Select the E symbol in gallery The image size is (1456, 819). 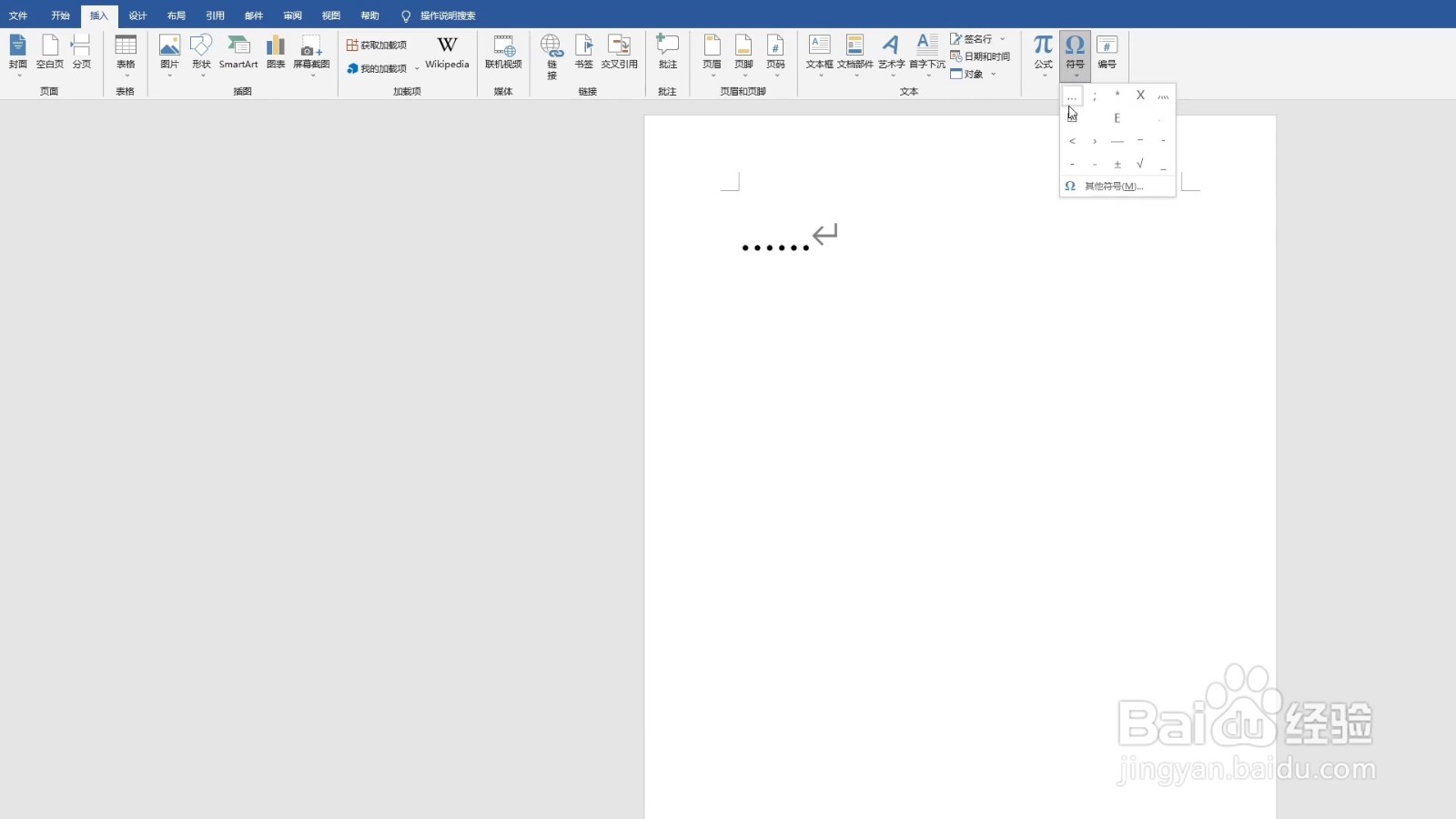click(1117, 118)
